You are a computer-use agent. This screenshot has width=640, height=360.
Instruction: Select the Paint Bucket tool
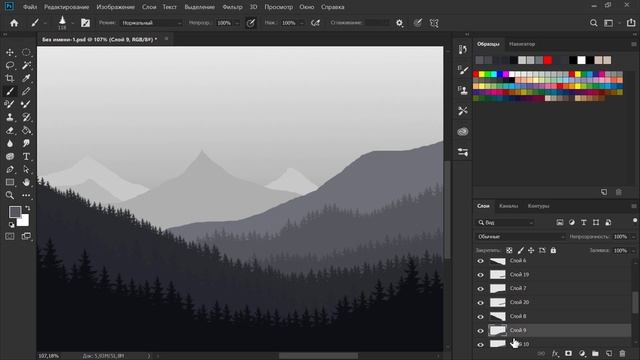pyautogui.click(x=26, y=131)
